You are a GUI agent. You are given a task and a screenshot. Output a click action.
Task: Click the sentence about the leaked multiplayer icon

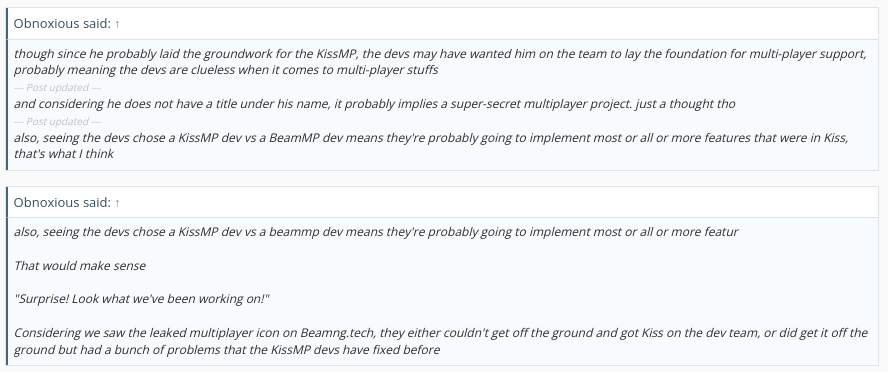point(441,332)
